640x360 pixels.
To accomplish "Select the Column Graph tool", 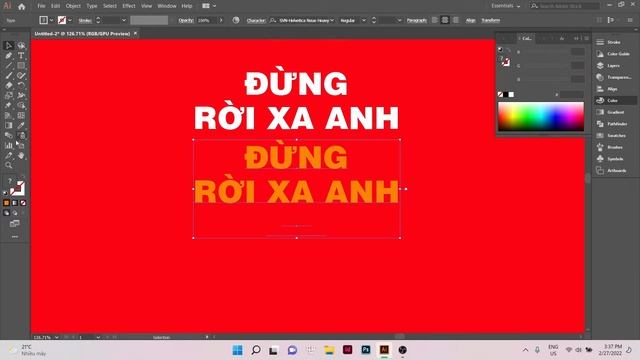I will 9,145.
